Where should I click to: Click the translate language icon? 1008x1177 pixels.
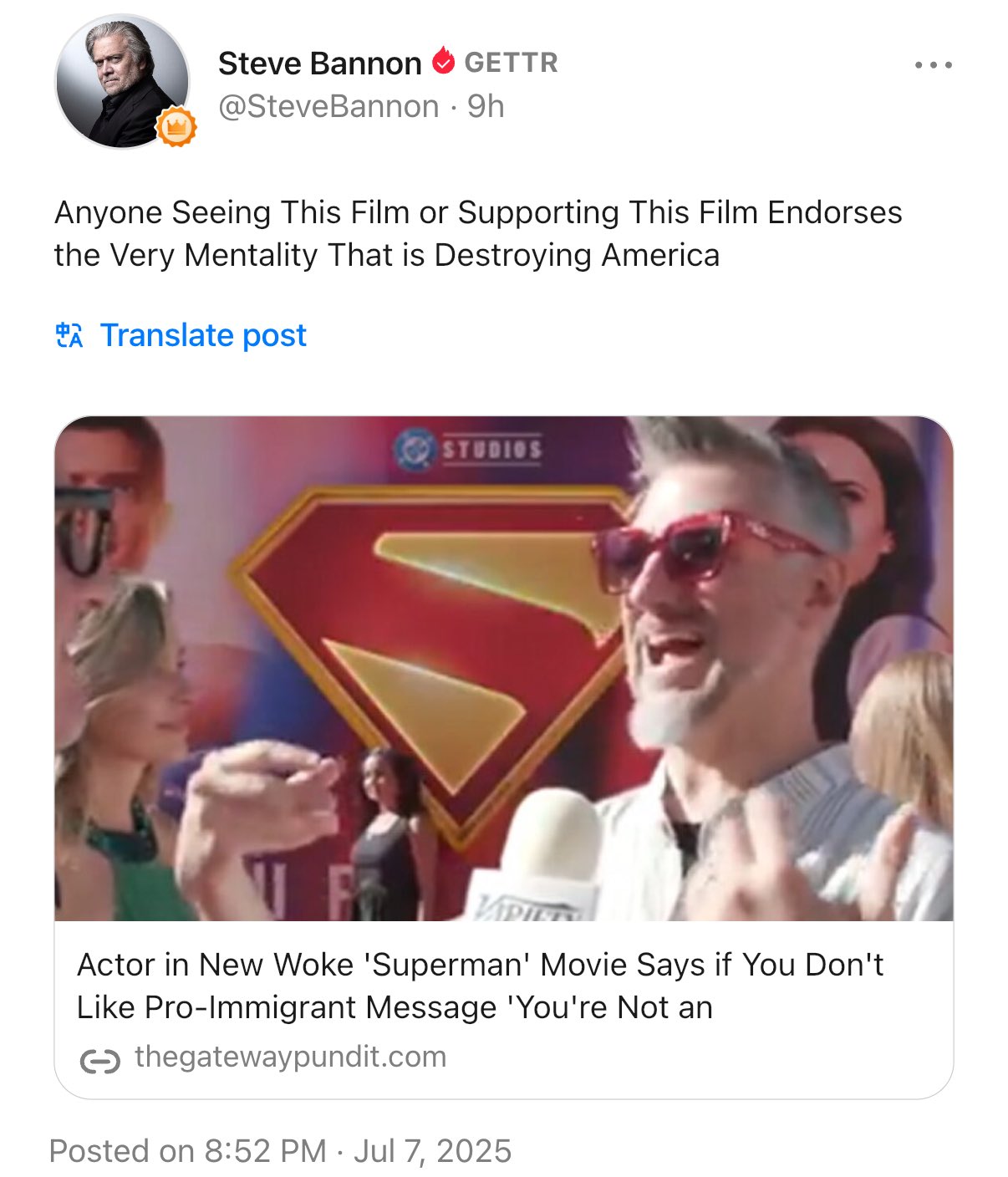pyautogui.click(x=69, y=335)
